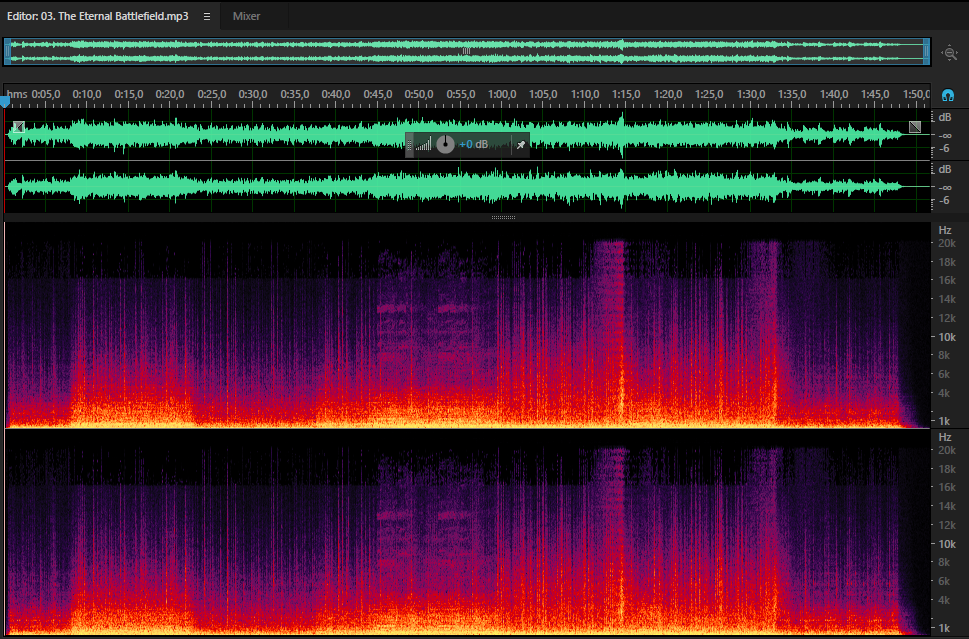Viewport: 969px width, 639px height.
Task: Click the gain knob in the HUD
Action: click(445, 145)
